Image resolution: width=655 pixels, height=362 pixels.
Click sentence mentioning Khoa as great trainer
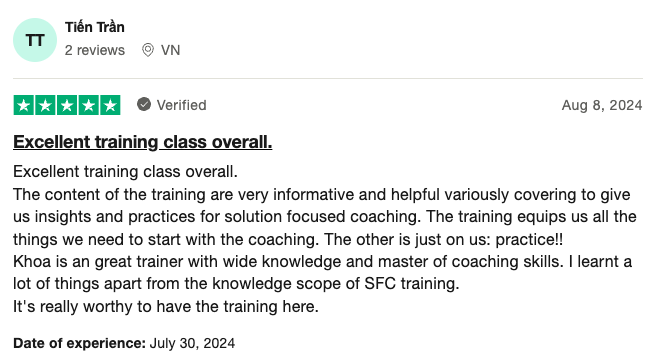pyautogui.click(x=288, y=262)
